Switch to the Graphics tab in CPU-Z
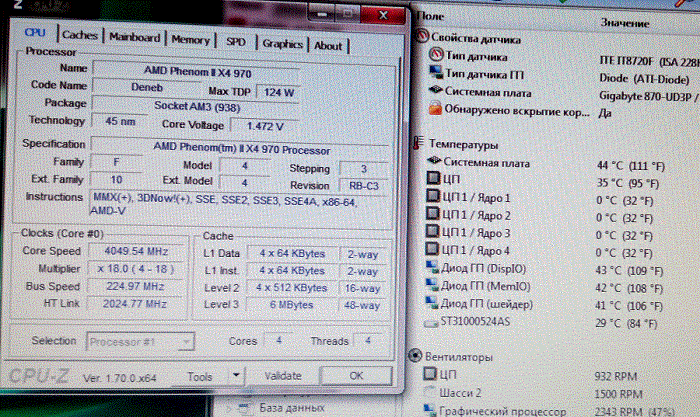The image size is (700, 417). coord(283,44)
